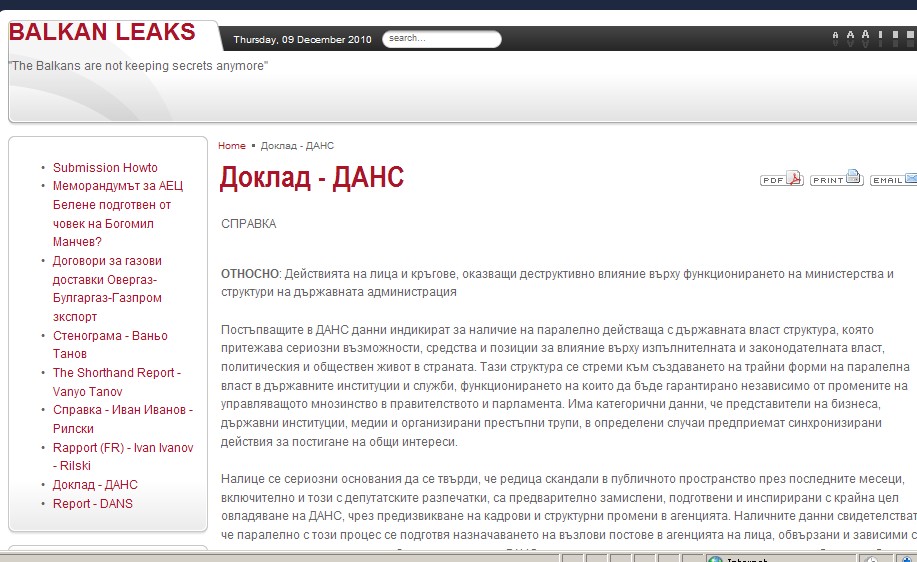Open Договори за газови доставки sidebar link
The height and width of the screenshot is (562, 917).
107,288
